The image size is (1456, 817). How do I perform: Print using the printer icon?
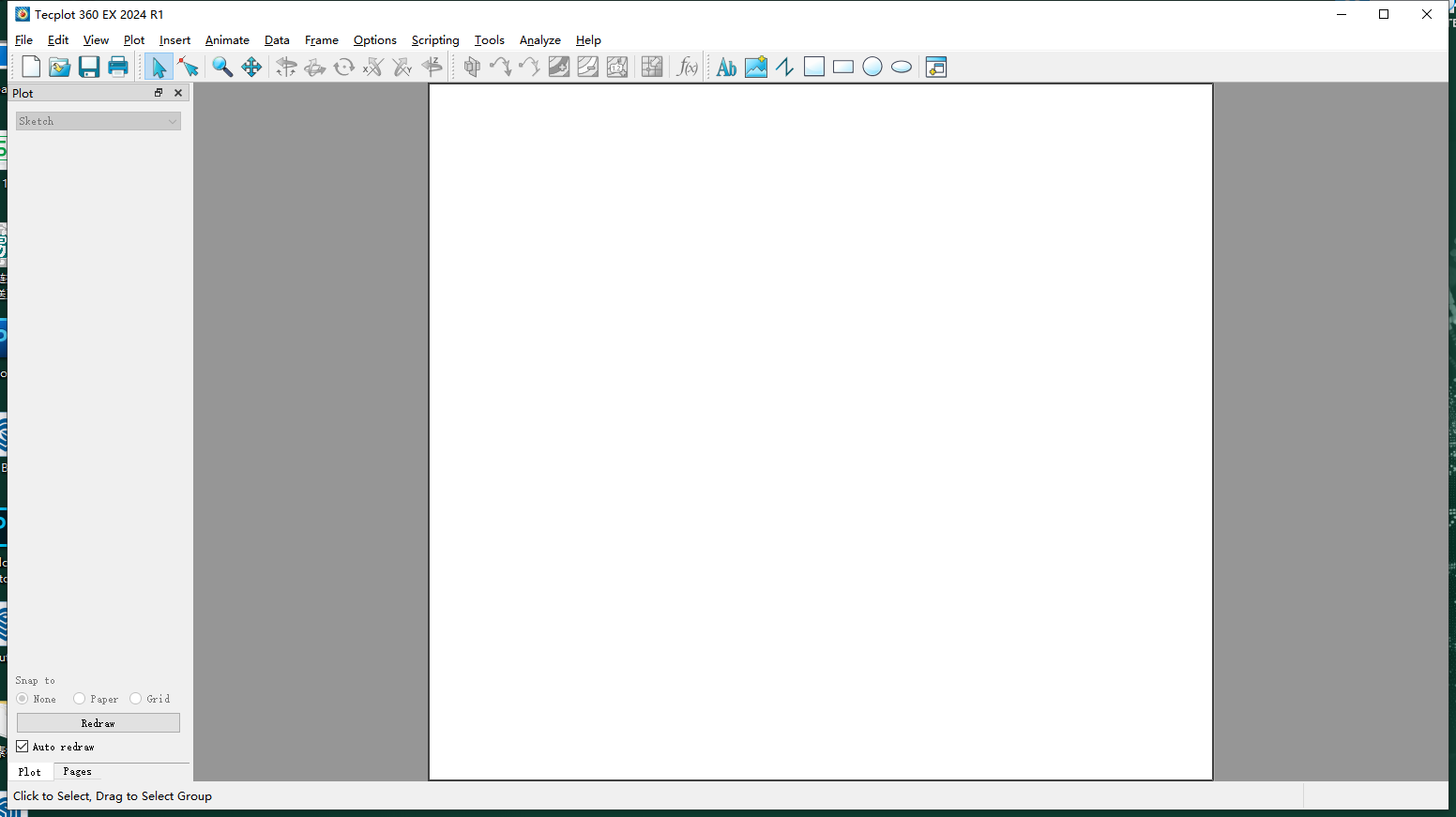tap(118, 67)
